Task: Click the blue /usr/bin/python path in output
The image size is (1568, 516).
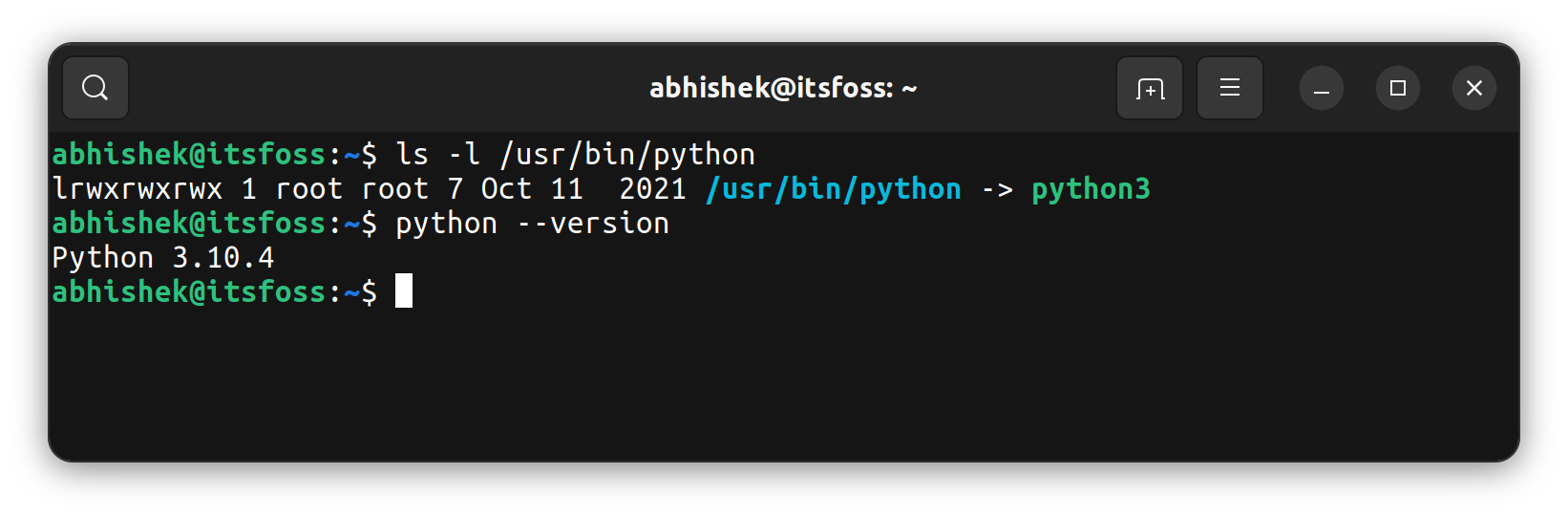Action: 834,189
